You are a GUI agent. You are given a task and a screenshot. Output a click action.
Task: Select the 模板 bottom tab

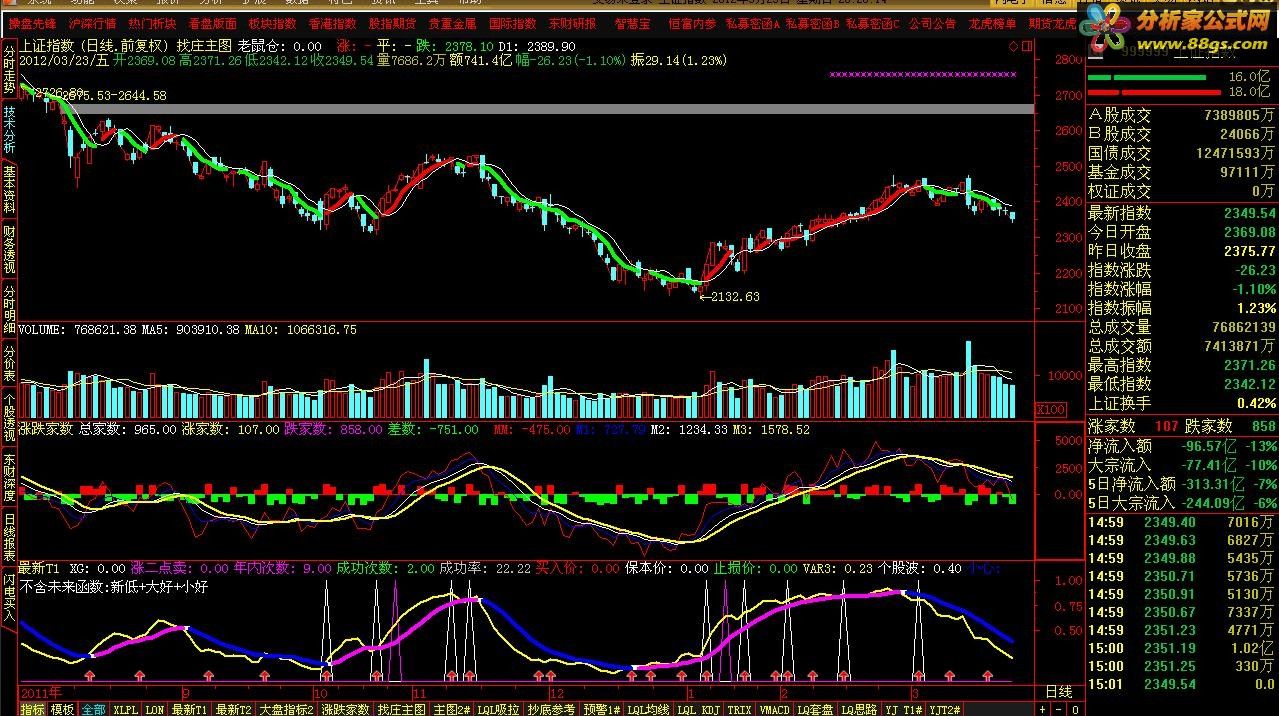coord(62,709)
